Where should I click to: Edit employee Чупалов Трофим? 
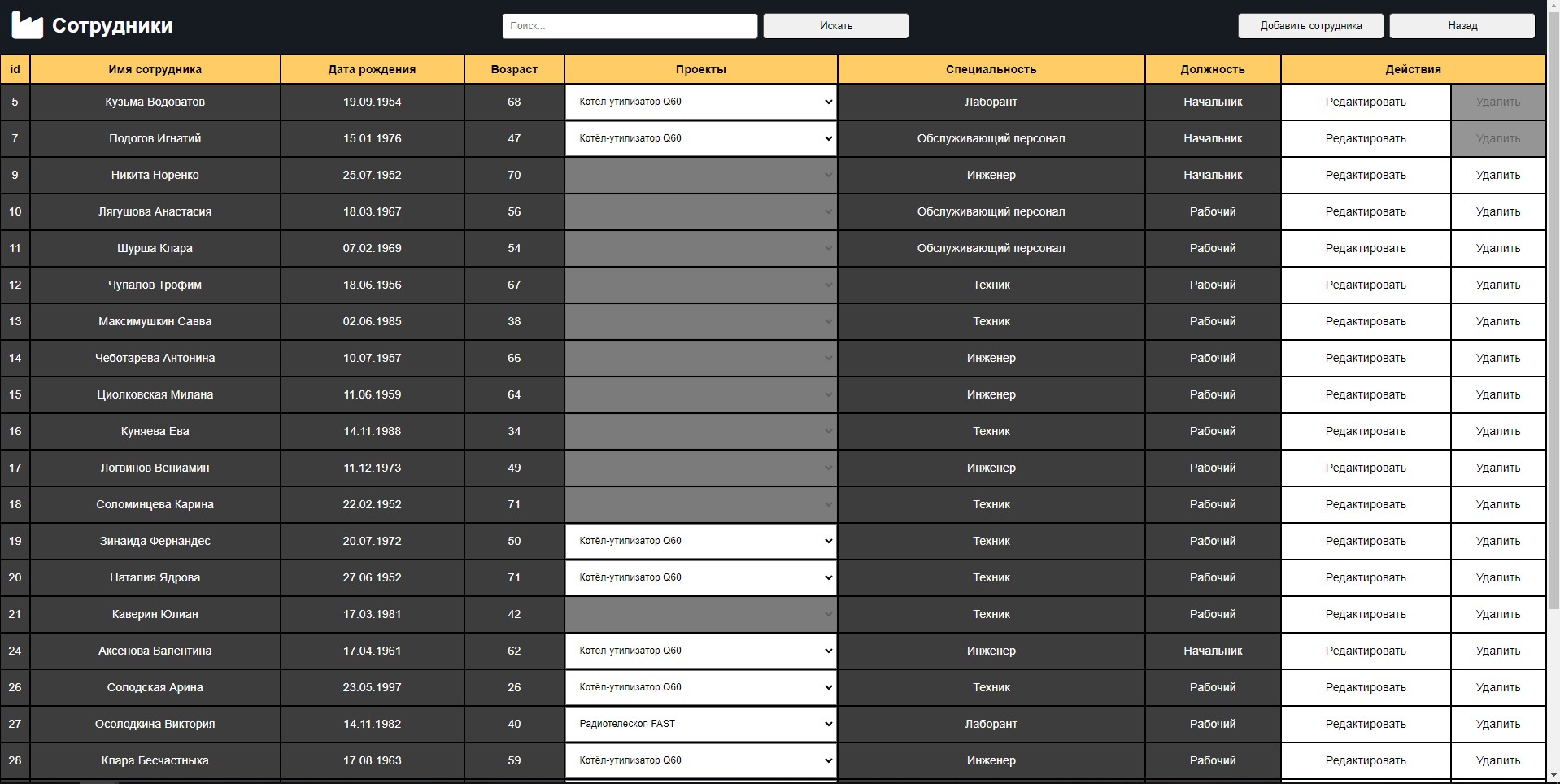pos(1366,285)
